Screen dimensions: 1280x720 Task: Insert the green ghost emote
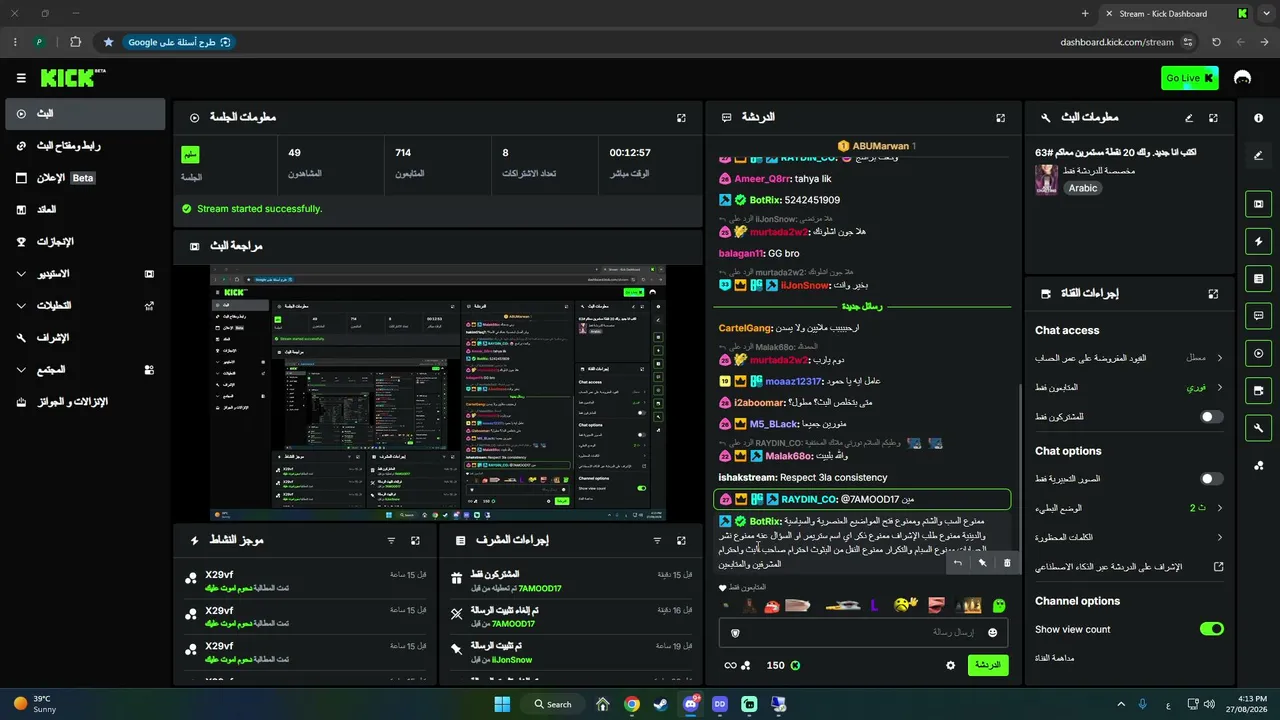998,605
